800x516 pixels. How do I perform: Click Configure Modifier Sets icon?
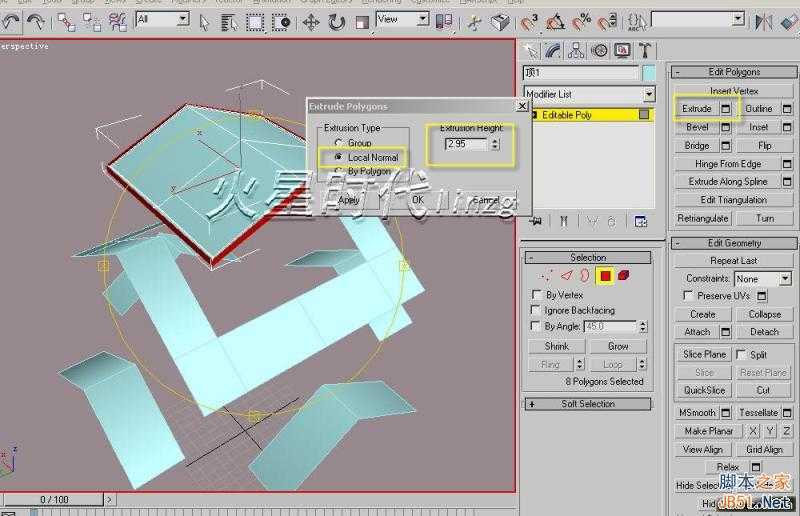pos(640,222)
